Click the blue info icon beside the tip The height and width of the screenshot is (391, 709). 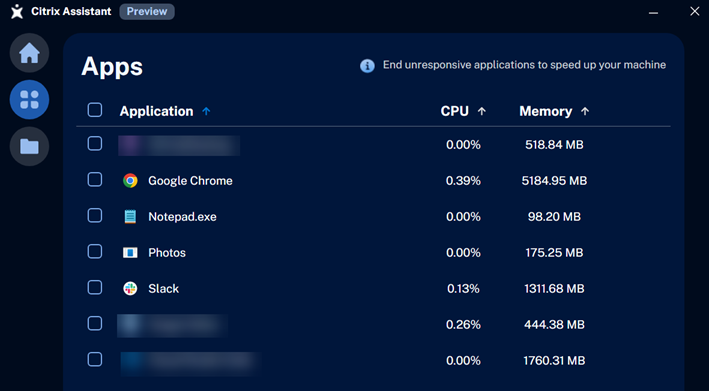click(x=367, y=66)
